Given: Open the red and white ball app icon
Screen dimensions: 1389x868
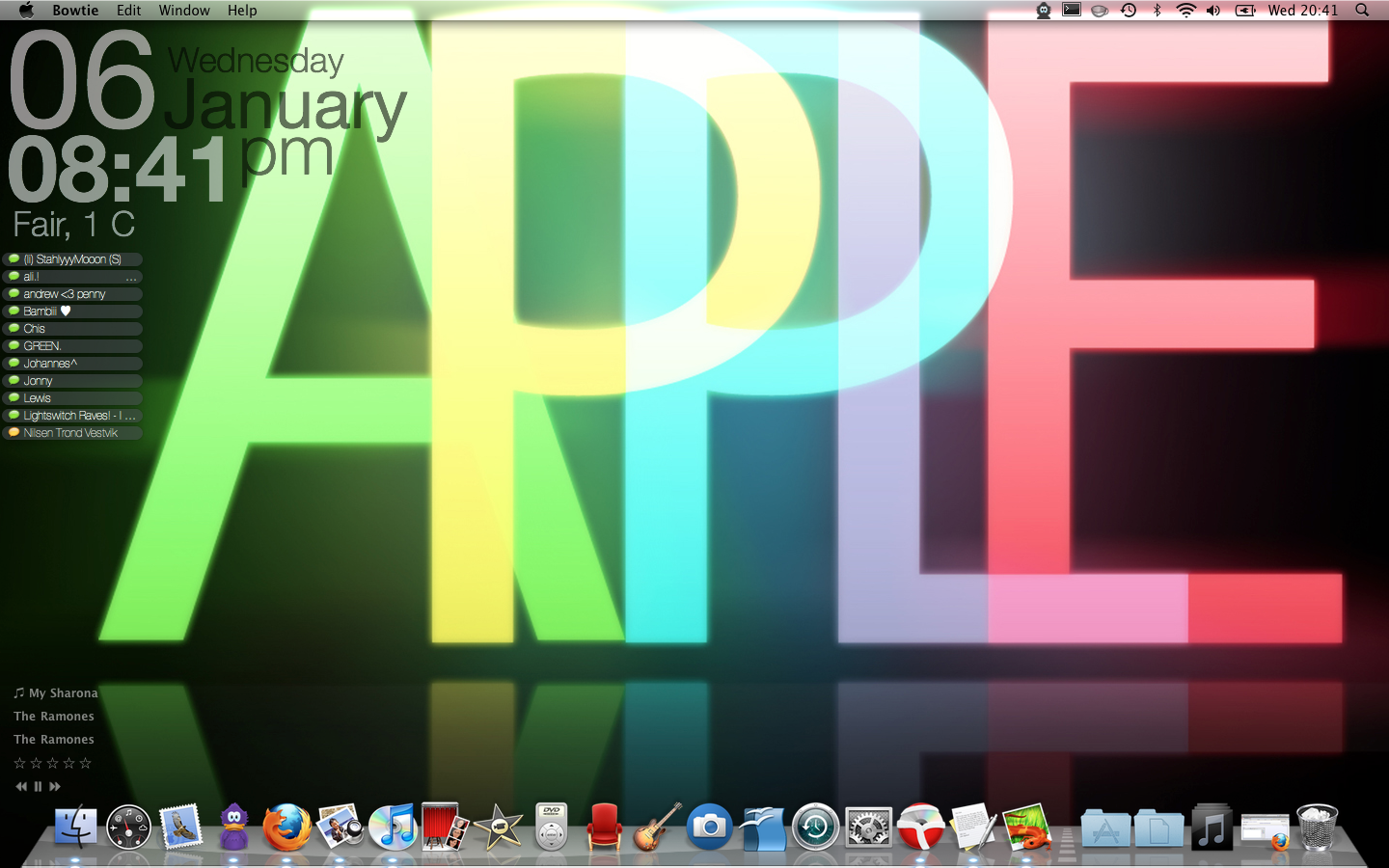Looking at the screenshot, I should 921,827.
